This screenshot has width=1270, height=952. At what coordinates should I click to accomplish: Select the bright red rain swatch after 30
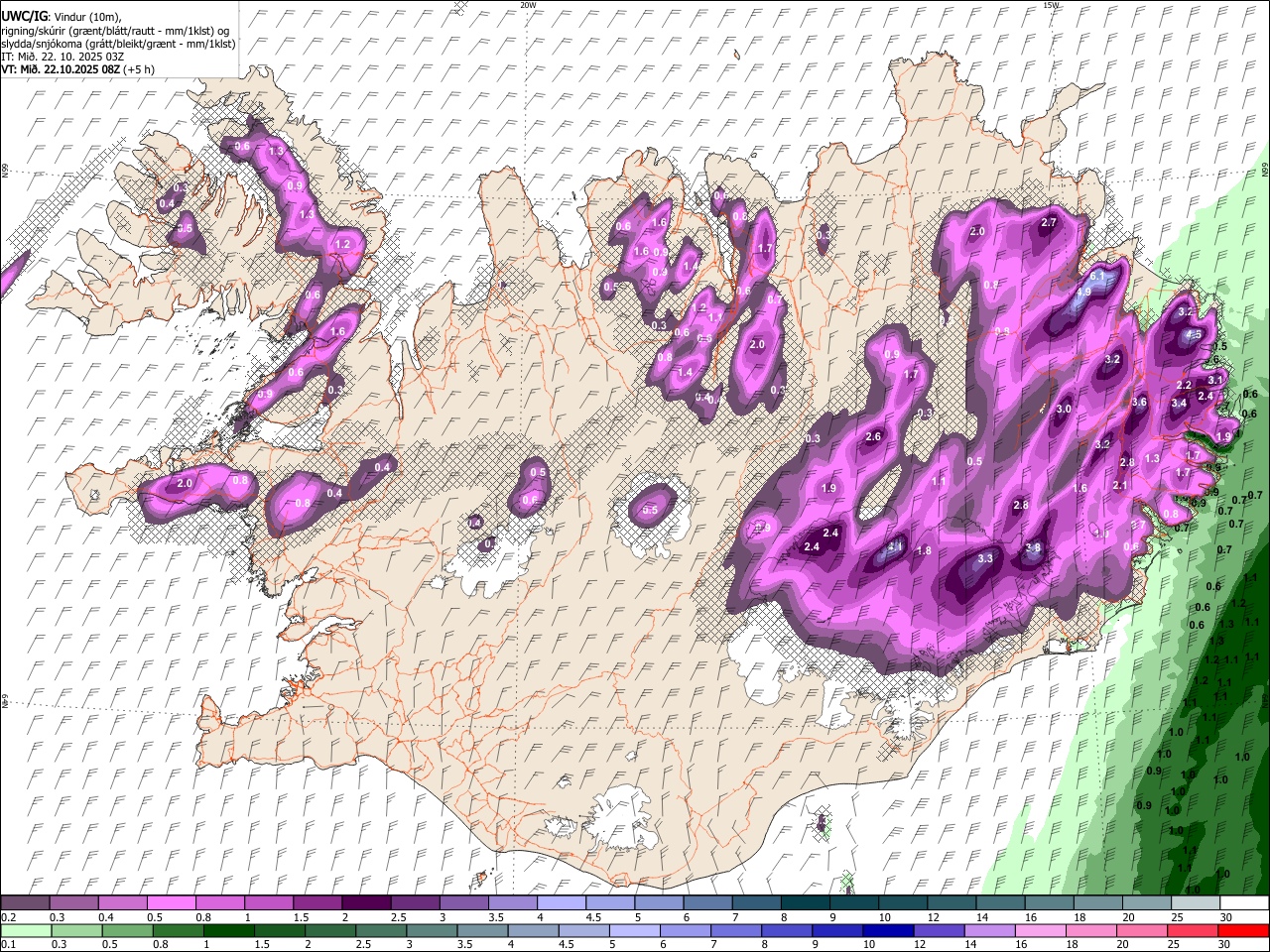[x=1243, y=931]
